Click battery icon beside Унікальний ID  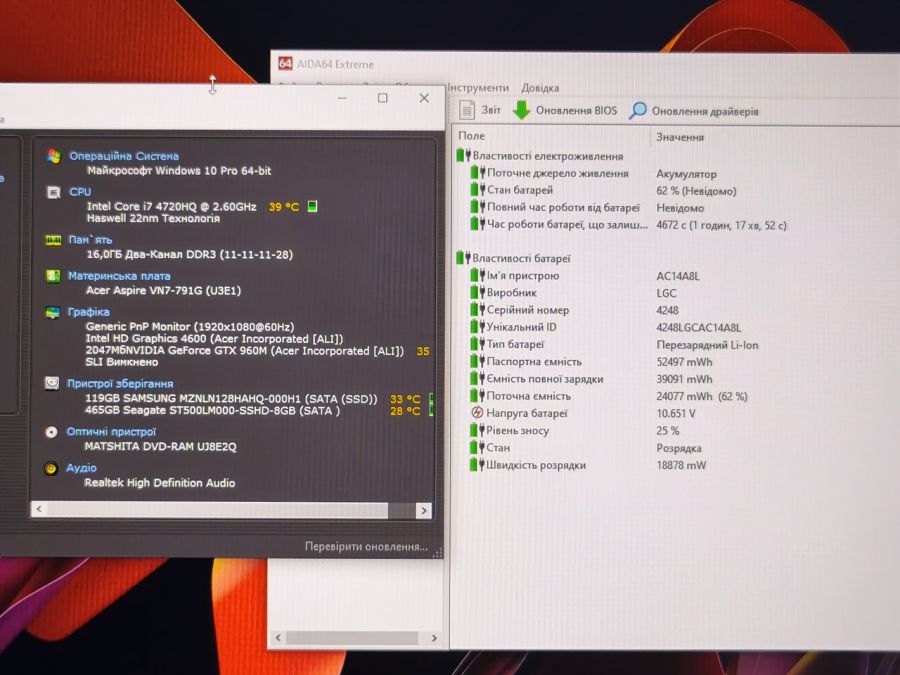[x=478, y=327]
